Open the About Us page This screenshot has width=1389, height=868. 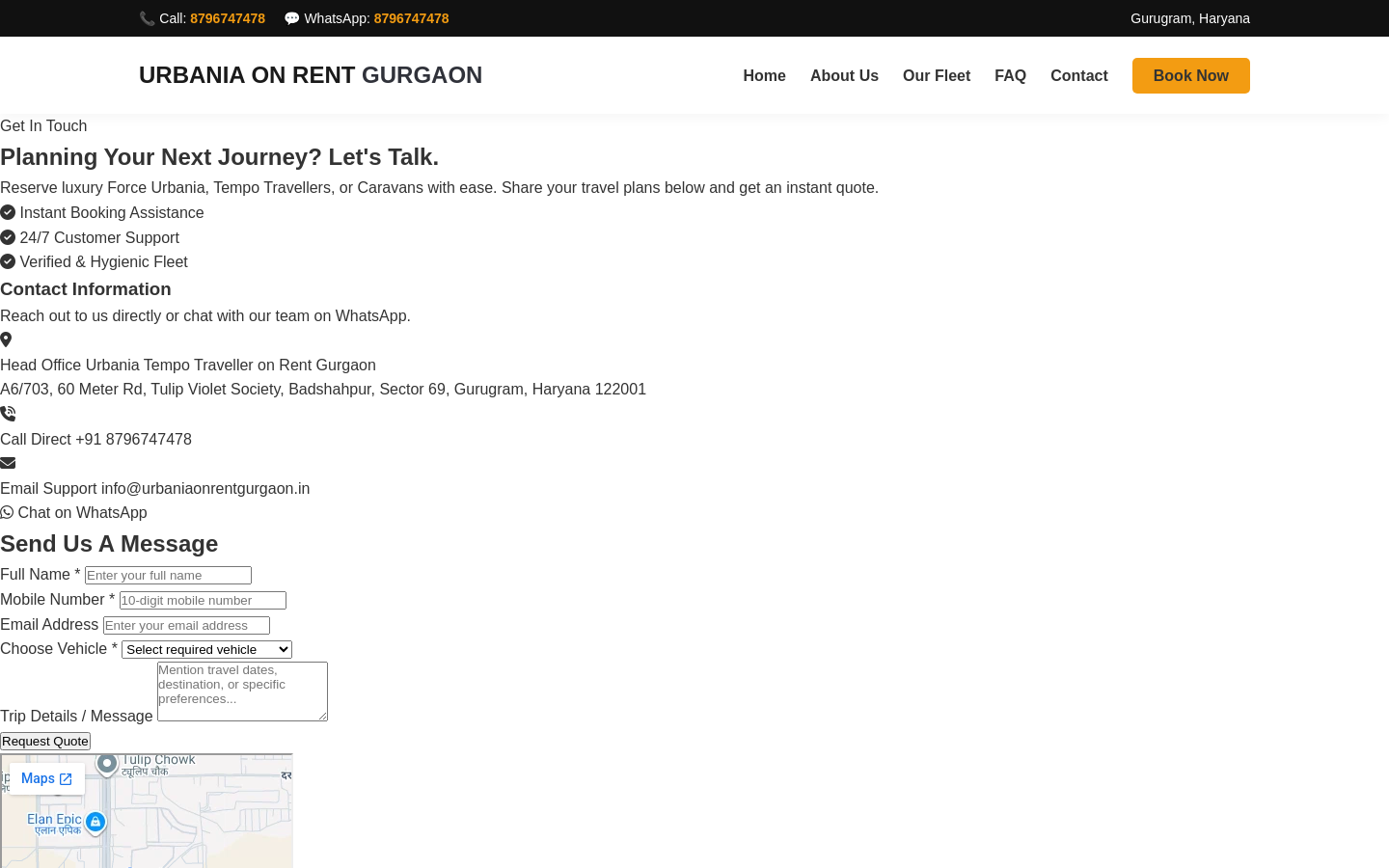(x=844, y=75)
